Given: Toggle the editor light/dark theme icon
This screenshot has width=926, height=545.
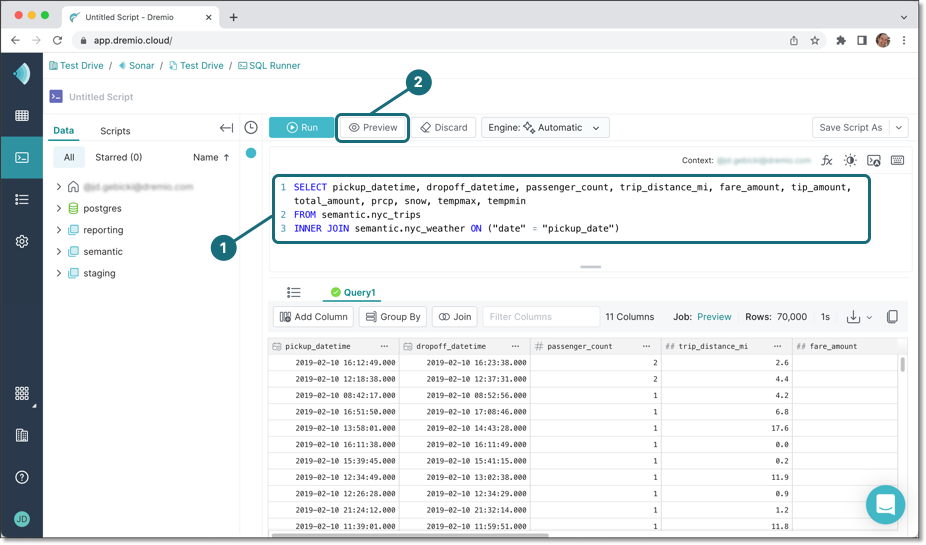Looking at the screenshot, I should tap(850, 160).
